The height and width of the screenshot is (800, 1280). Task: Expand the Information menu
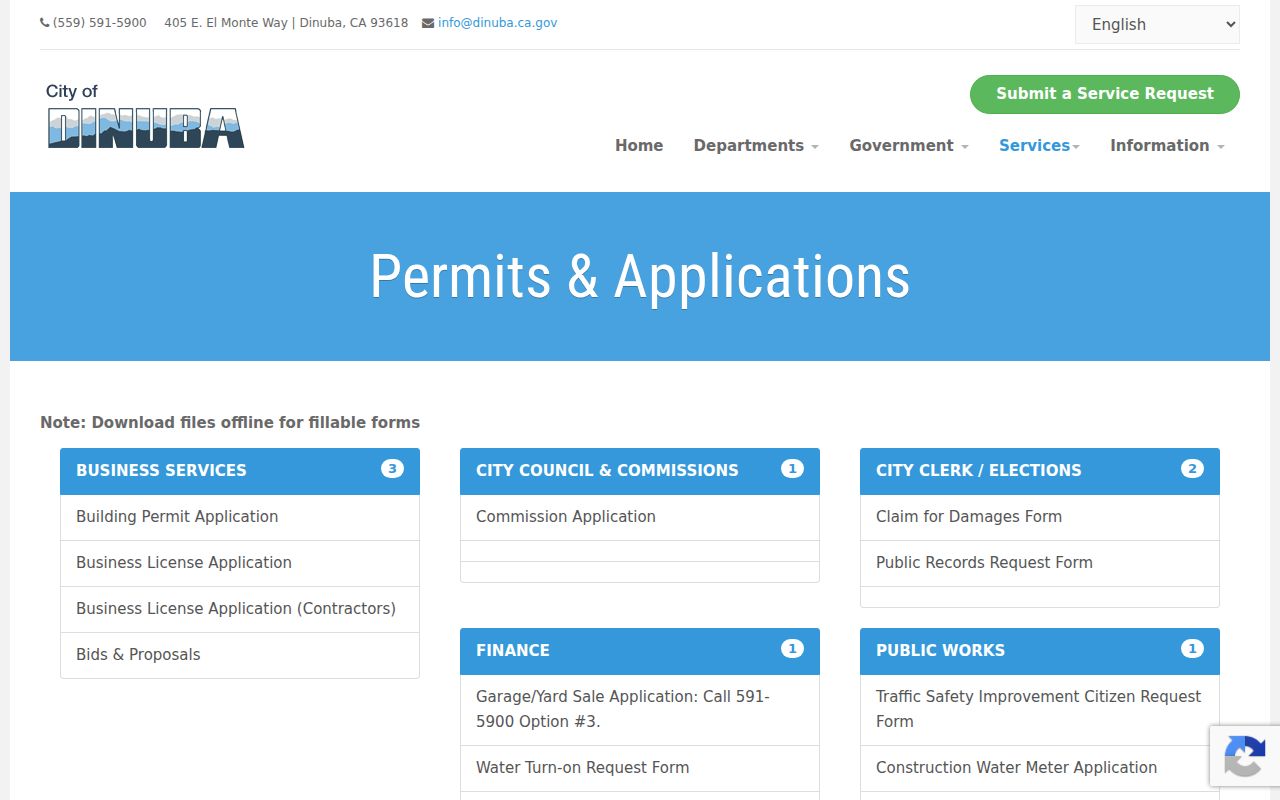click(x=1167, y=145)
